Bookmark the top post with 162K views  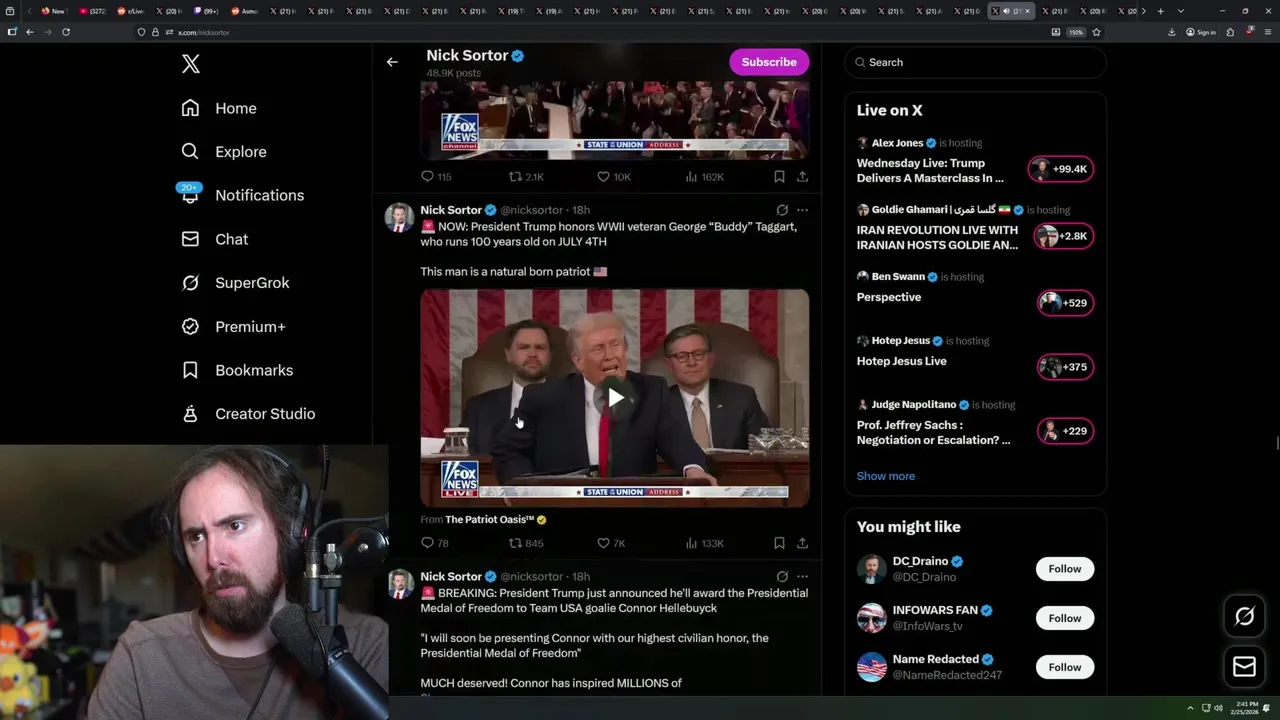(x=779, y=177)
